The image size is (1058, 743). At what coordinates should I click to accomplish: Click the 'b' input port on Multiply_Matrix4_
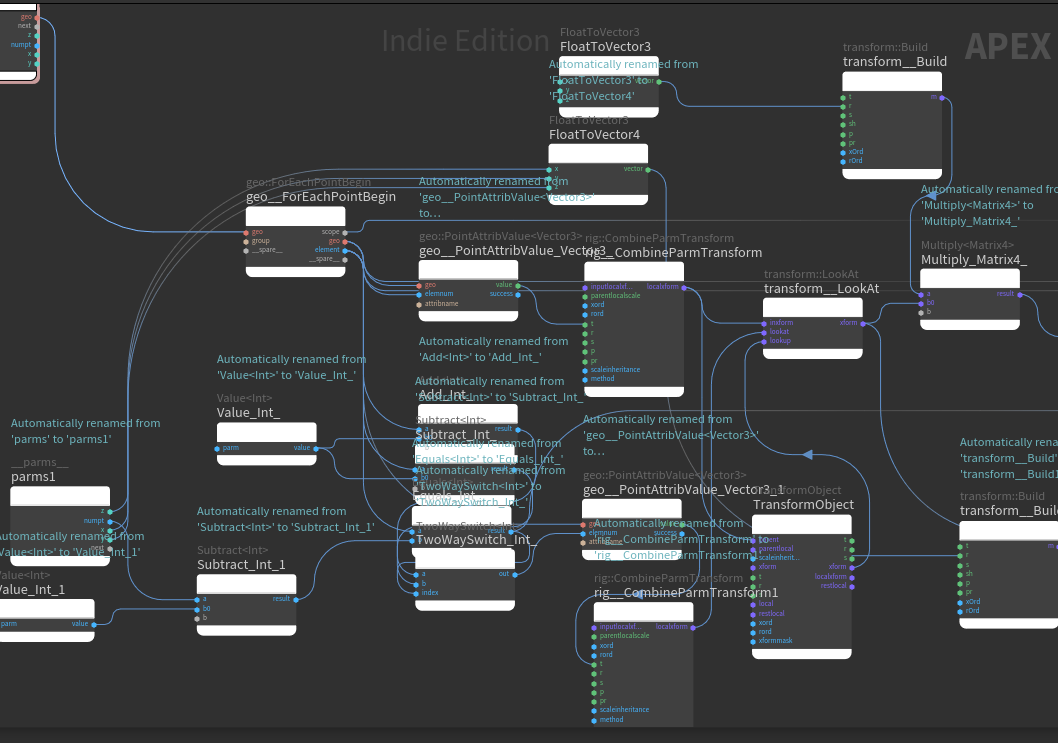click(921, 312)
